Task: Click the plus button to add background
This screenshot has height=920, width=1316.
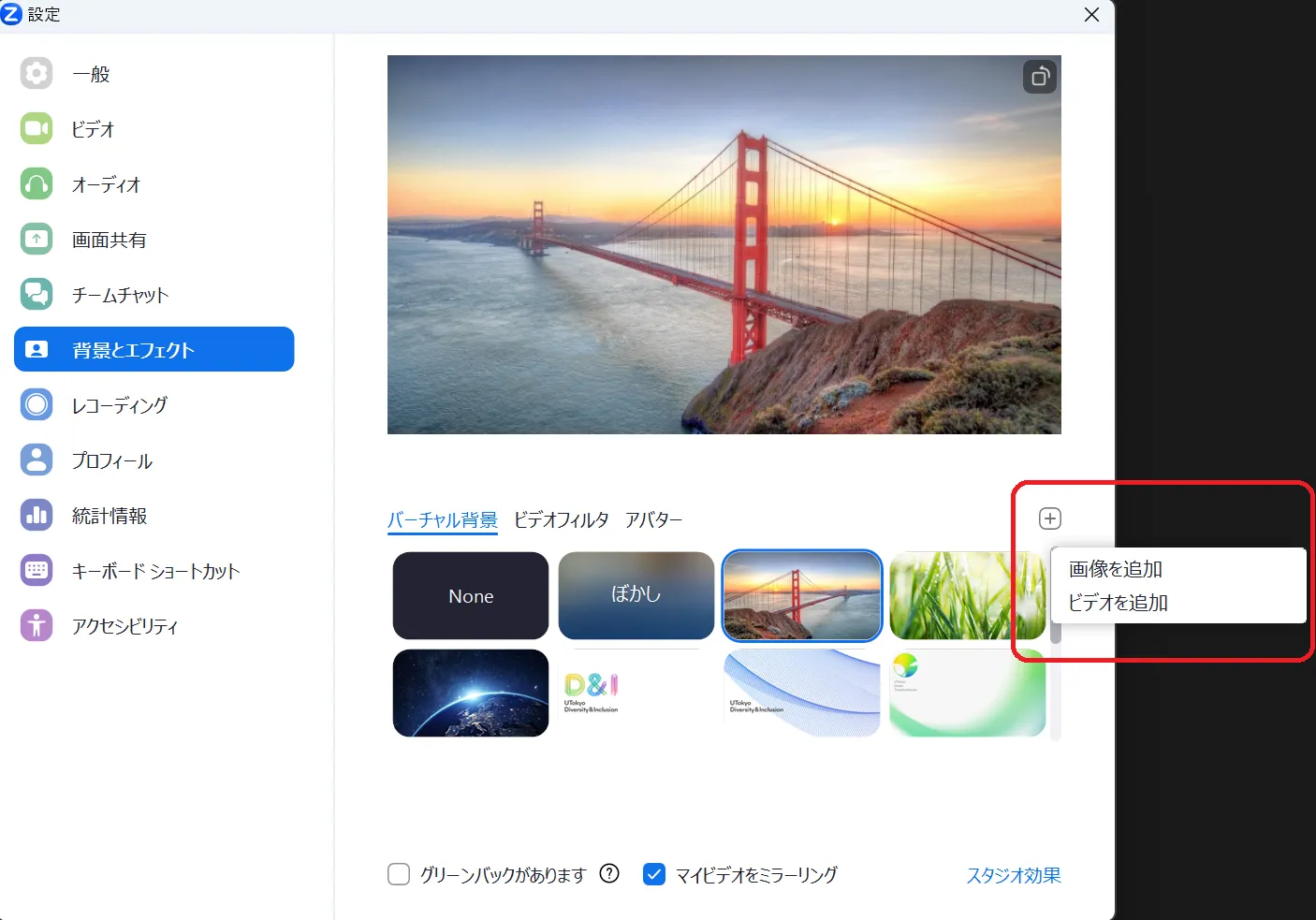Action: tap(1050, 518)
